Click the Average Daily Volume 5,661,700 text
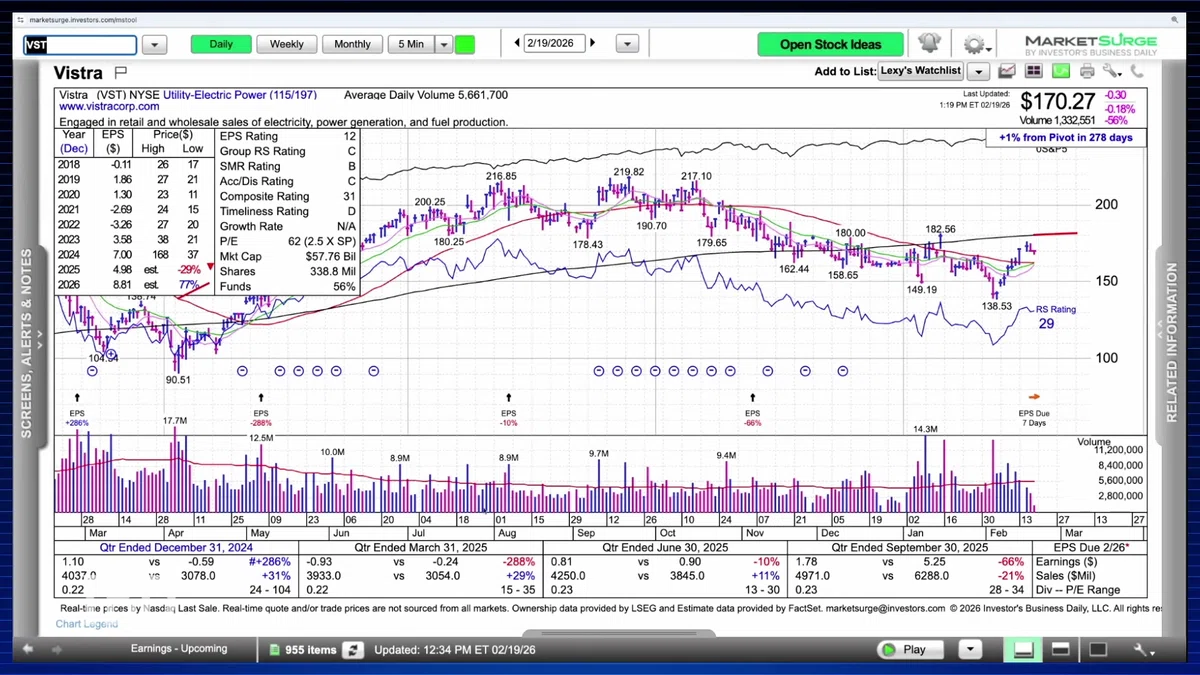This screenshot has height=675, width=1200. click(x=426, y=95)
